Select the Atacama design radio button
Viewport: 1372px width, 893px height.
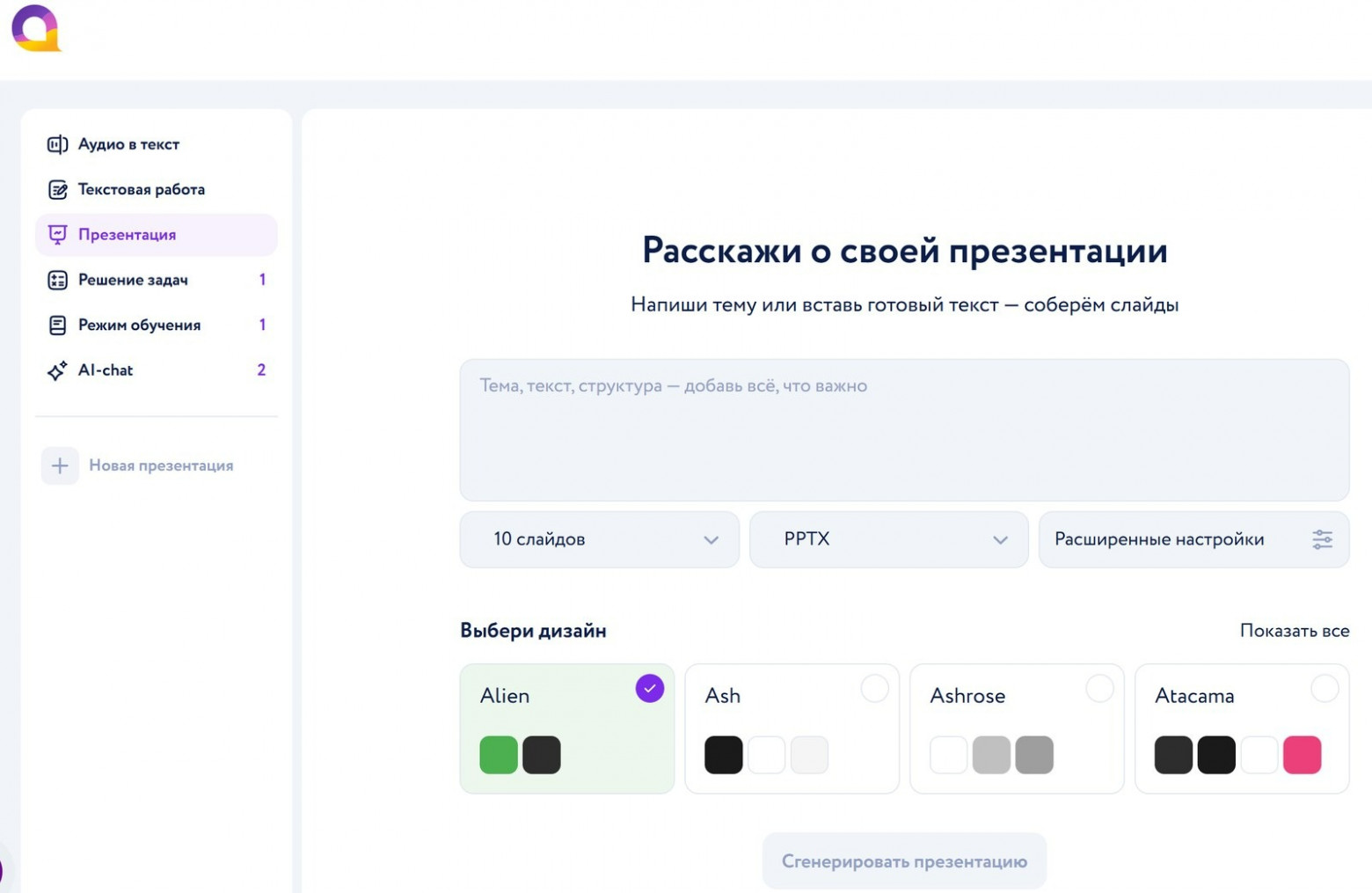1325,688
